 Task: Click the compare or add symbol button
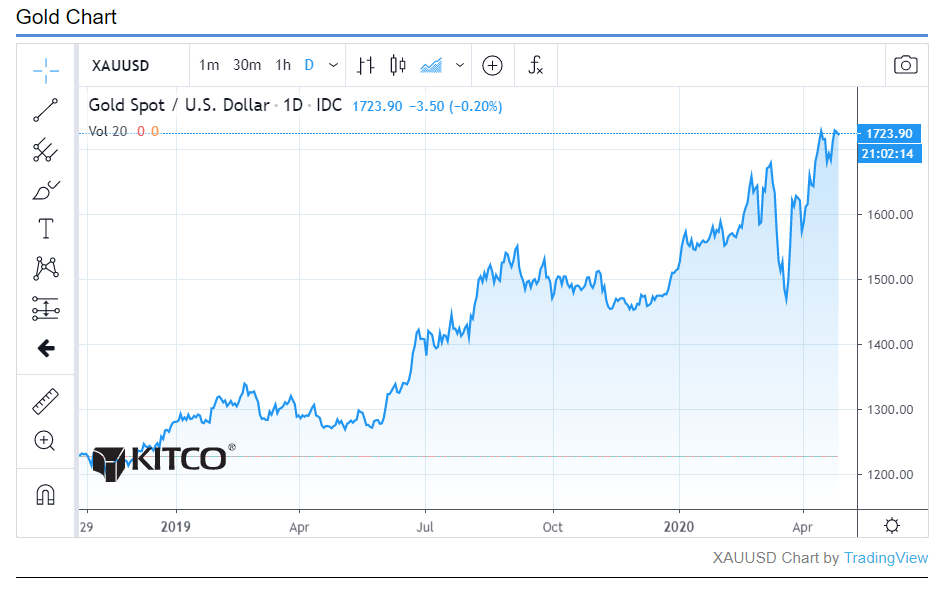click(x=492, y=65)
